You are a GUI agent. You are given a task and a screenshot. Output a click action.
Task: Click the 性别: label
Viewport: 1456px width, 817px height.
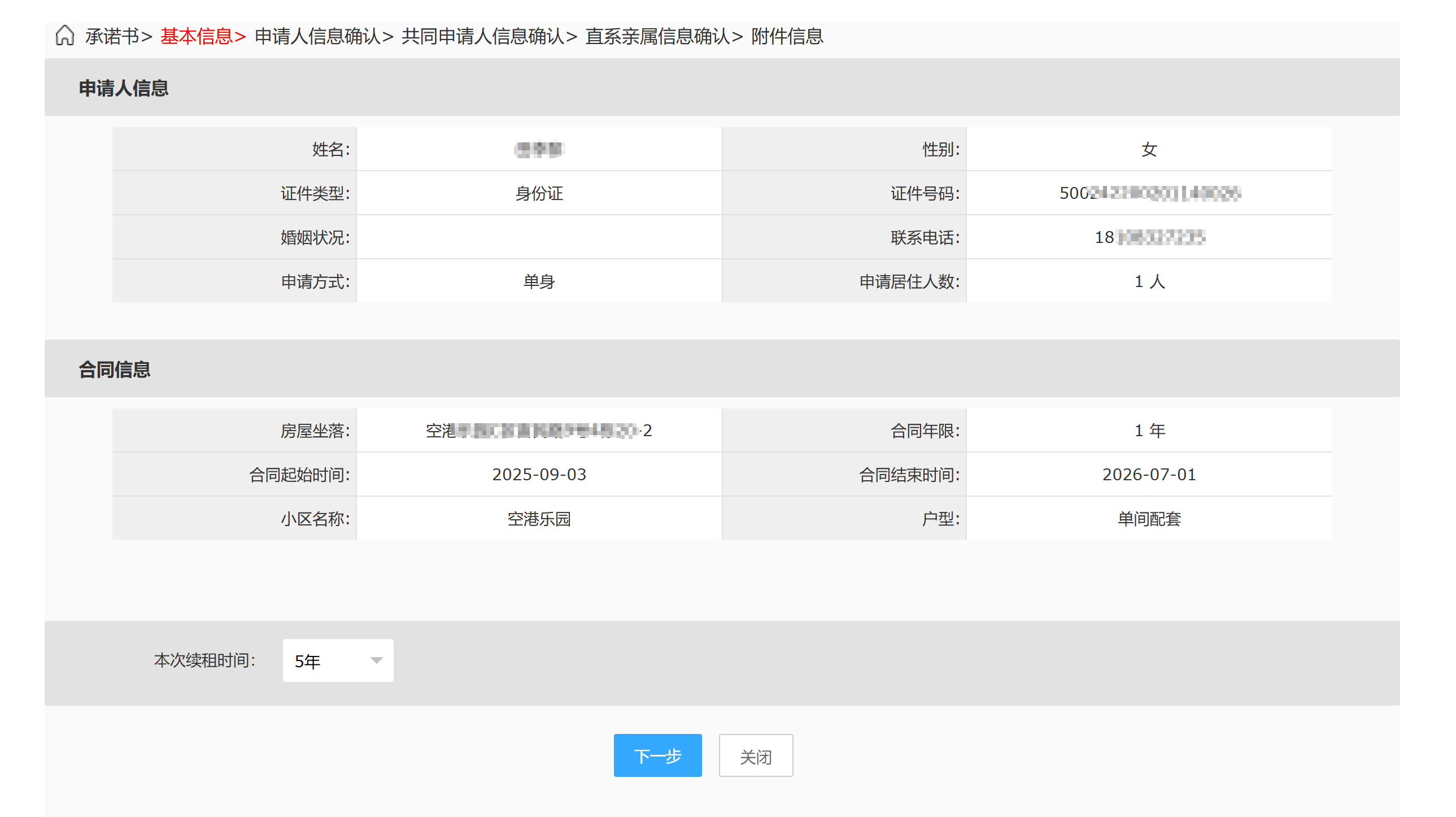click(941, 149)
